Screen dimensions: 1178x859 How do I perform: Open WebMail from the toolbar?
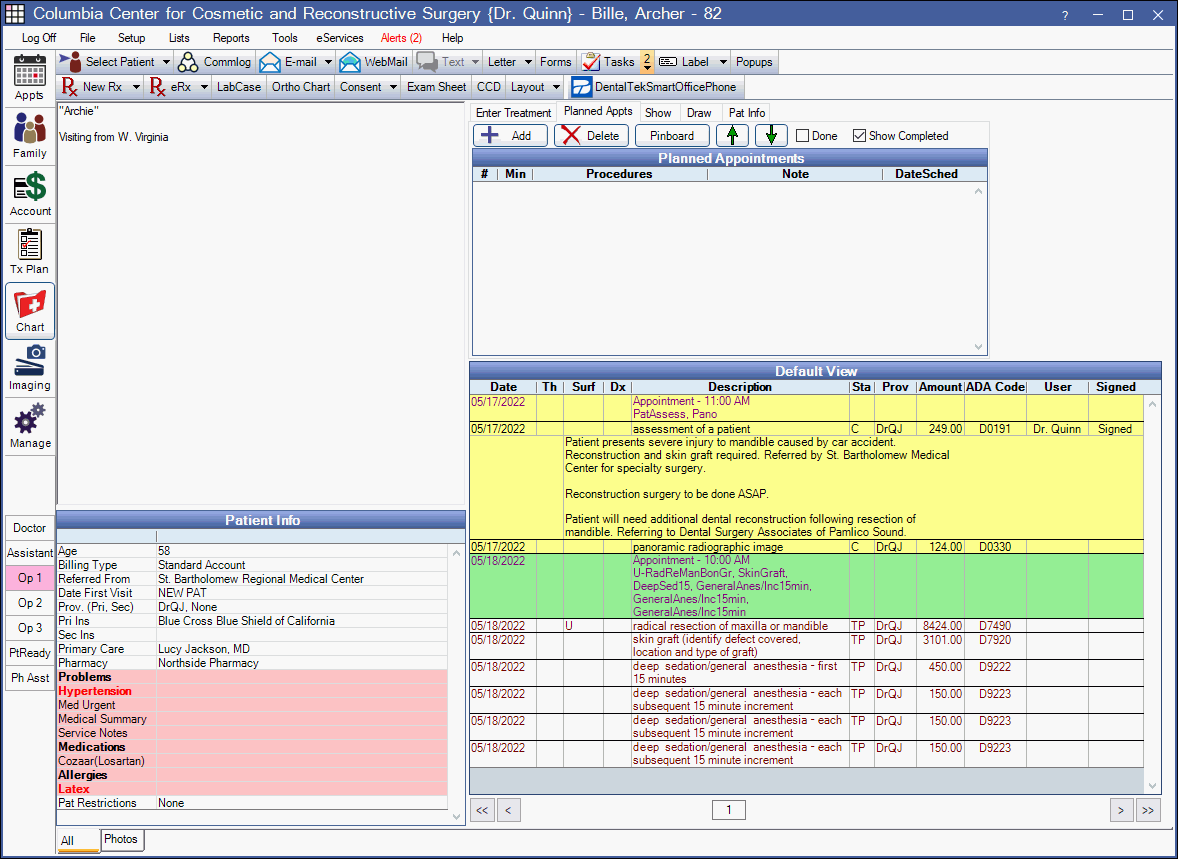(374, 62)
